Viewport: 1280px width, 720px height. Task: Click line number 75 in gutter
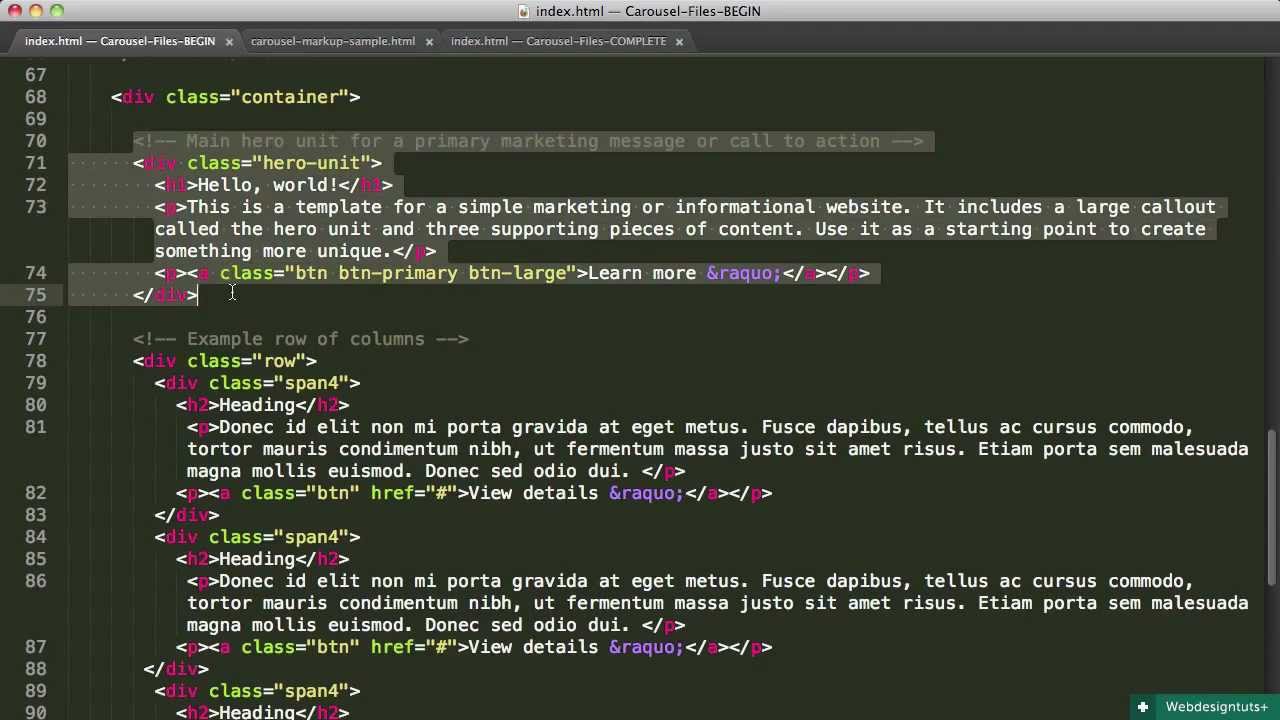click(36, 295)
